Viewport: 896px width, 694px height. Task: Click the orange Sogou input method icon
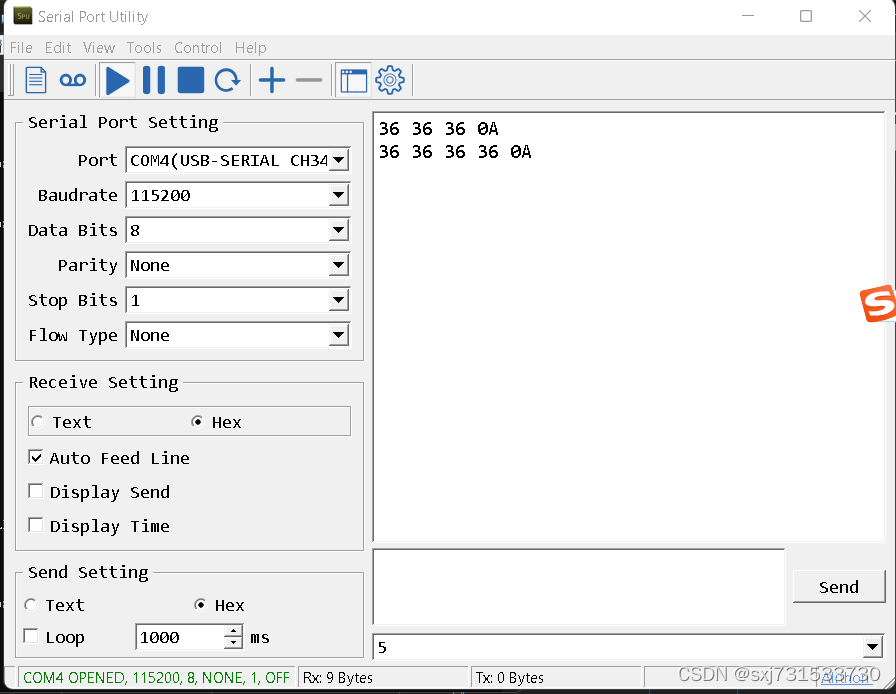pos(878,303)
